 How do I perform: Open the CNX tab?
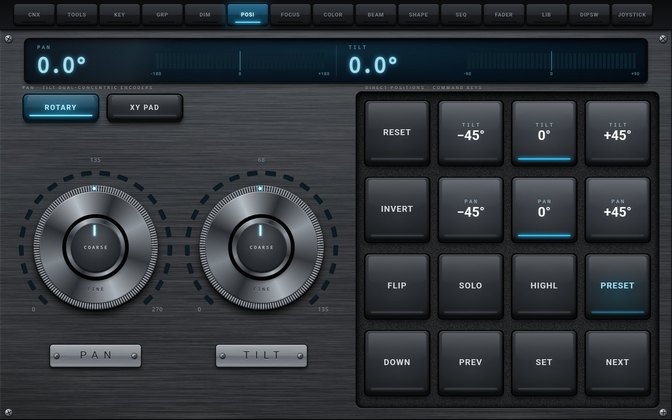click(x=34, y=15)
